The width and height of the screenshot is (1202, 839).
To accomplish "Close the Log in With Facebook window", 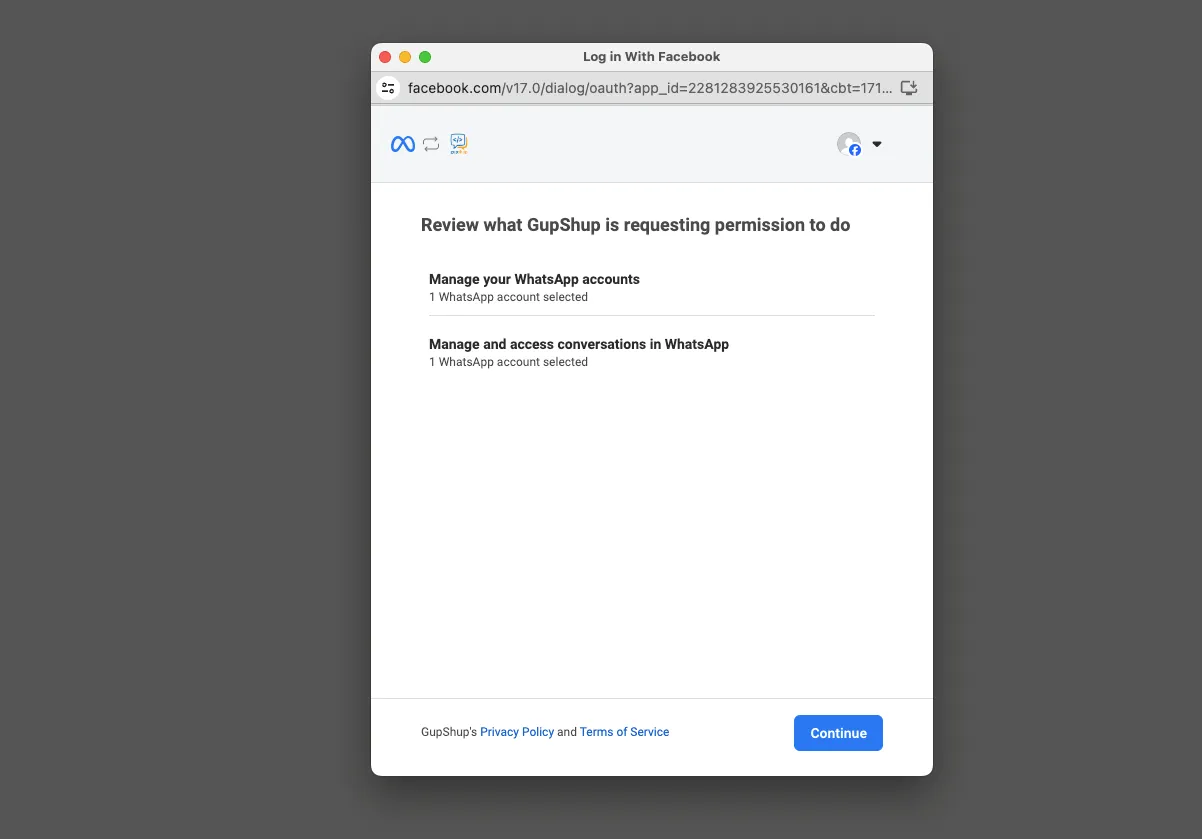I will click(x=385, y=57).
